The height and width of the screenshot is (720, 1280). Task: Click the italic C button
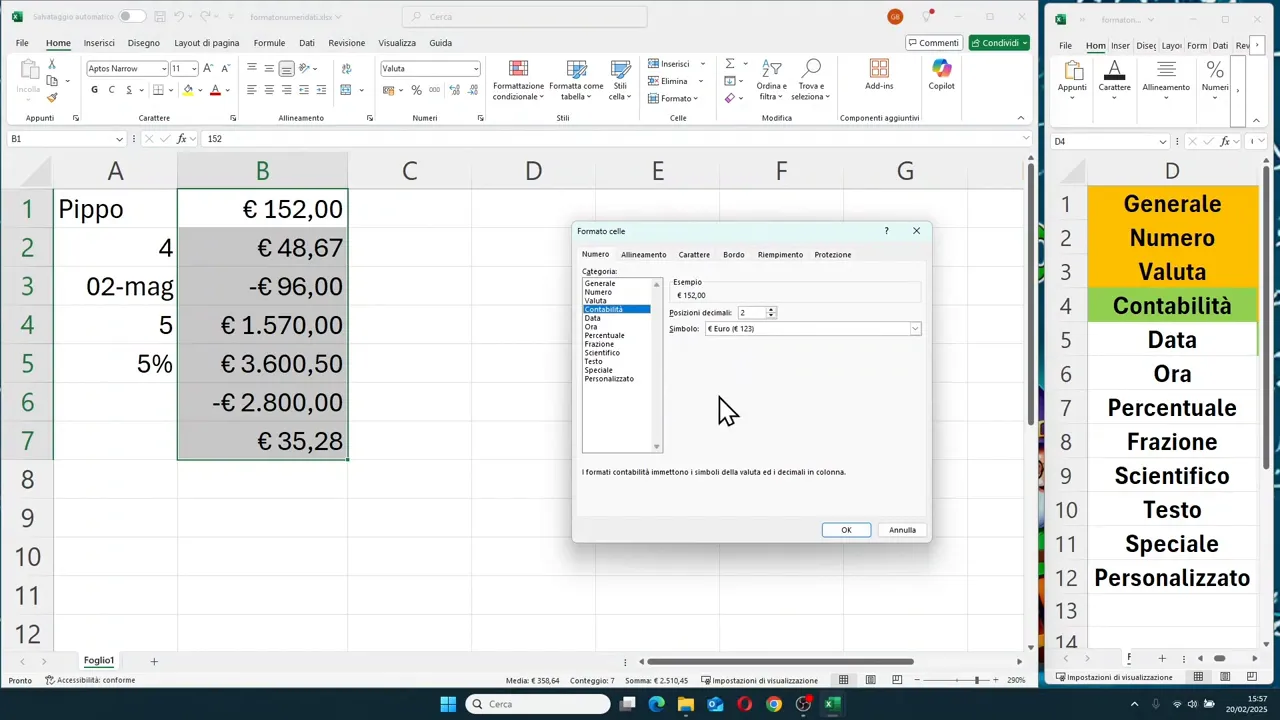pos(111,90)
